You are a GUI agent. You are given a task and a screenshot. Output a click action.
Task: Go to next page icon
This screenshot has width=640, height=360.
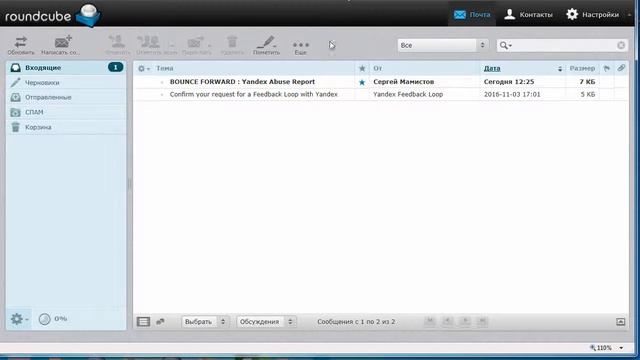[x=465, y=321]
